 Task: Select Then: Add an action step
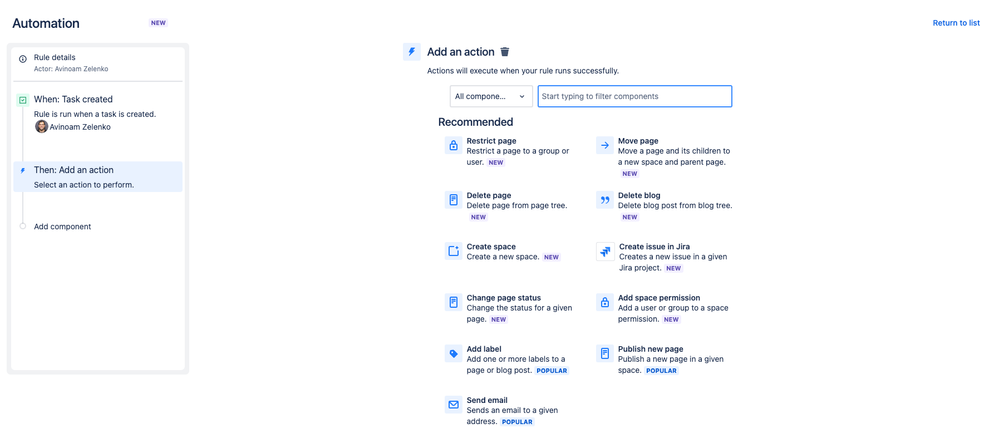pyautogui.click(x=98, y=177)
